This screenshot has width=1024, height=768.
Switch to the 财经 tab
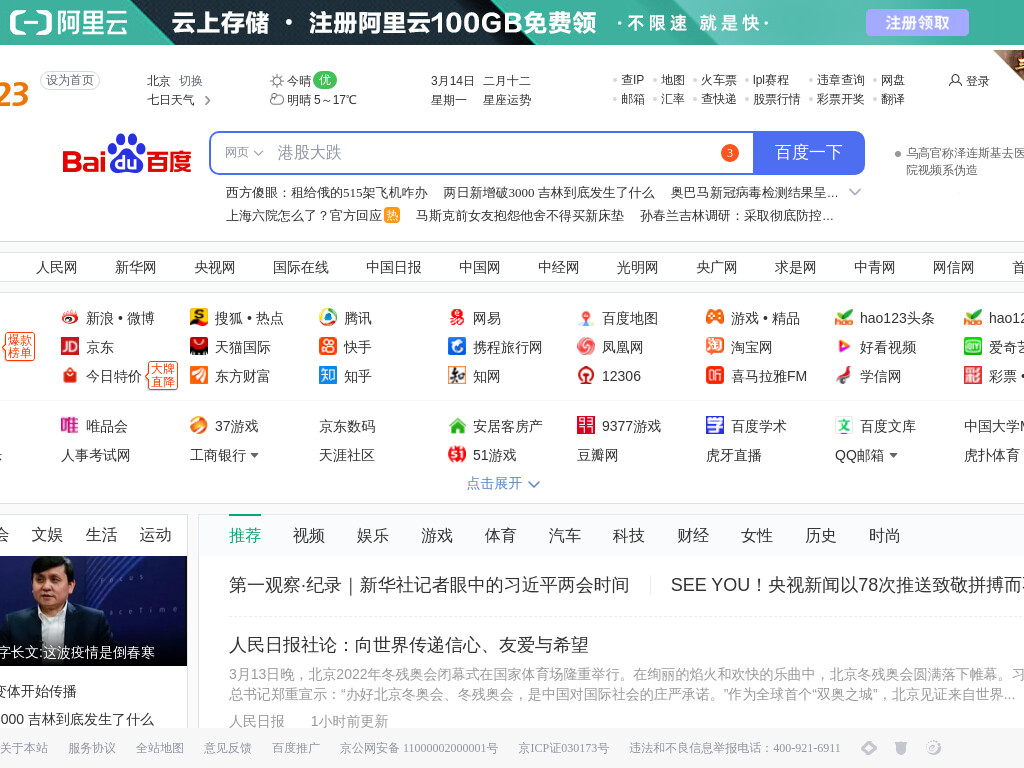pos(693,536)
